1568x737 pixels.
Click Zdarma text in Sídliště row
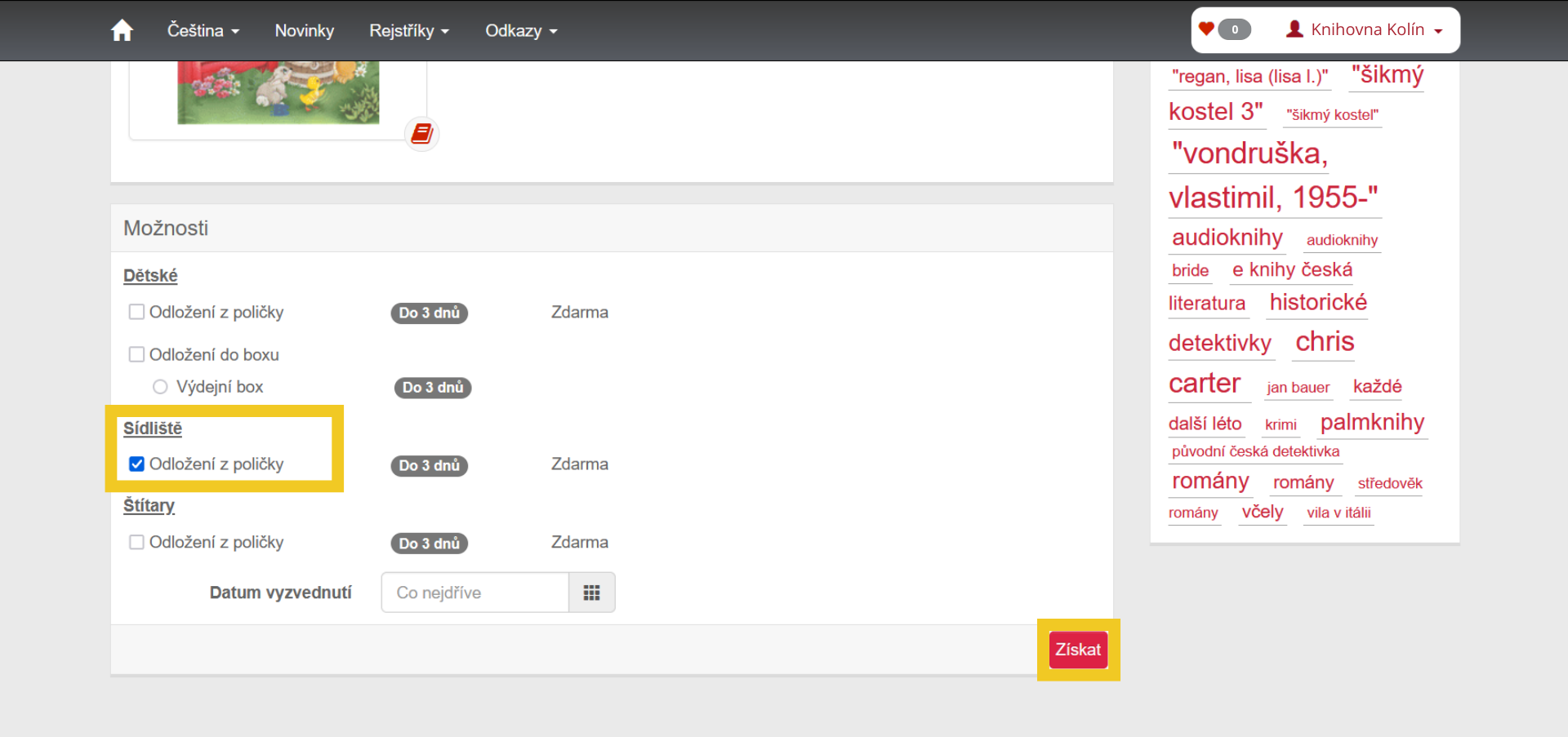580,464
